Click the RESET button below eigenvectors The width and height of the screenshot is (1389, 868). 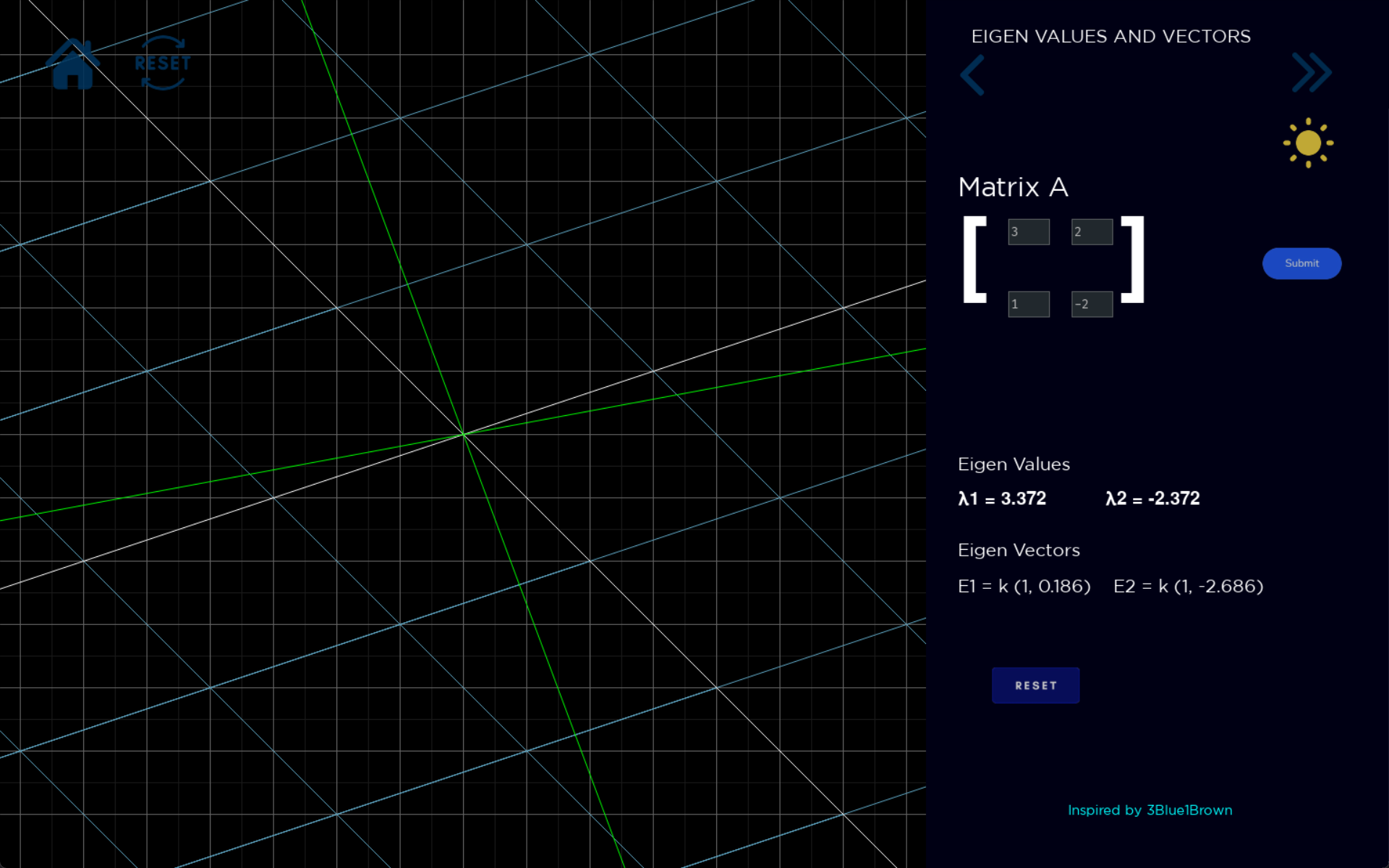1035,685
